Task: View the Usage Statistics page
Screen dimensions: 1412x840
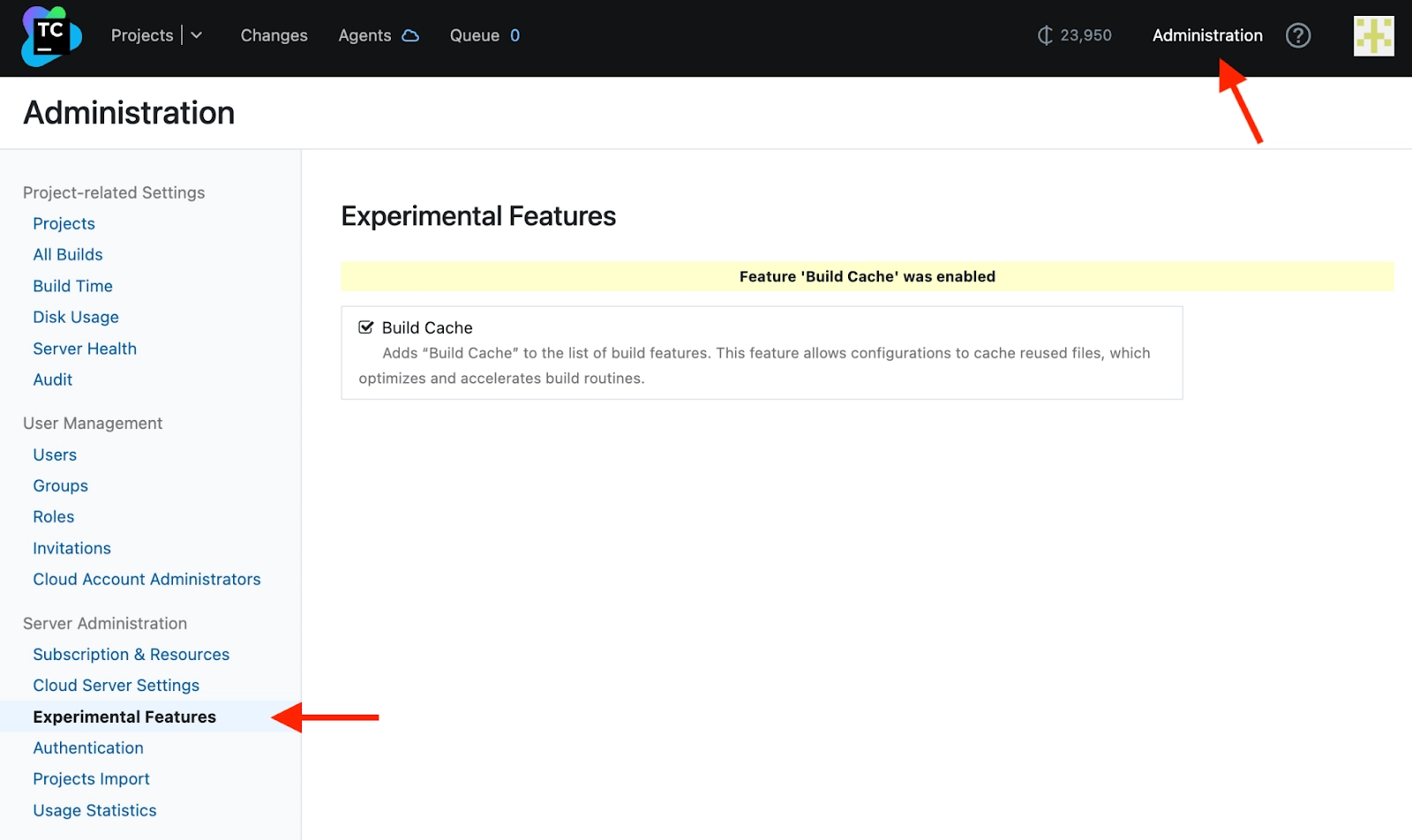Action: (x=94, y=810)
